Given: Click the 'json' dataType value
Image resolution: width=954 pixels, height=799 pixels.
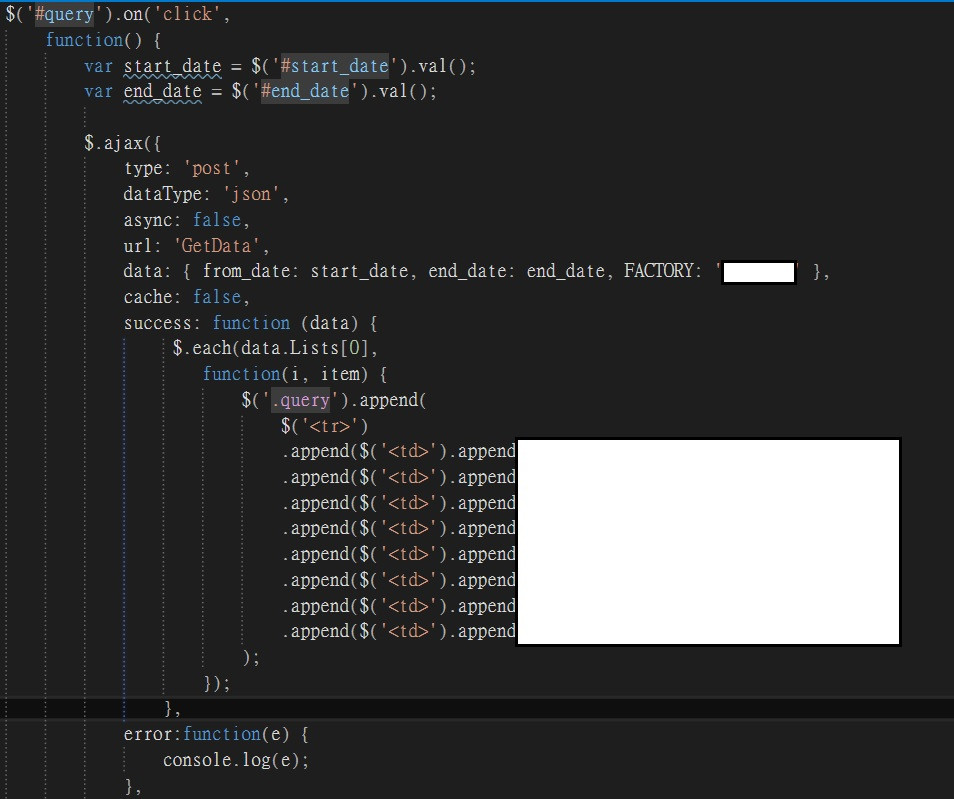Looking at the screenshot, I should pos(251,194).
